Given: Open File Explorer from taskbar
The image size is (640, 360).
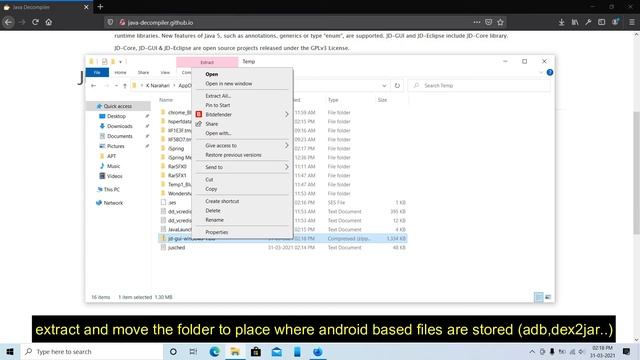Looking at the screenshot, I should (x=235, y=351).
